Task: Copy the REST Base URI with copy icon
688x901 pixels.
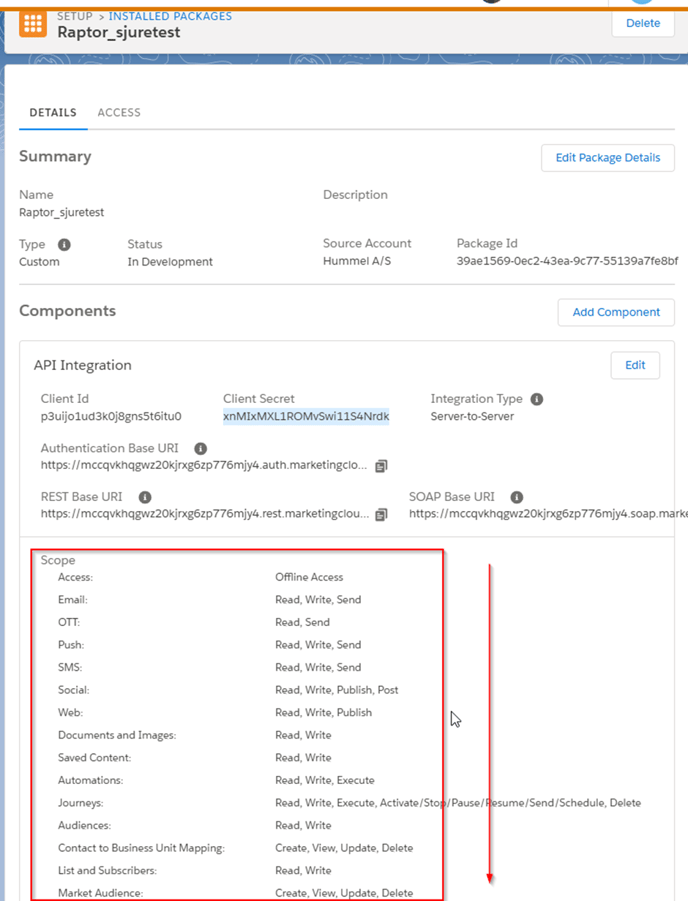Action: [x=381, y=514]
